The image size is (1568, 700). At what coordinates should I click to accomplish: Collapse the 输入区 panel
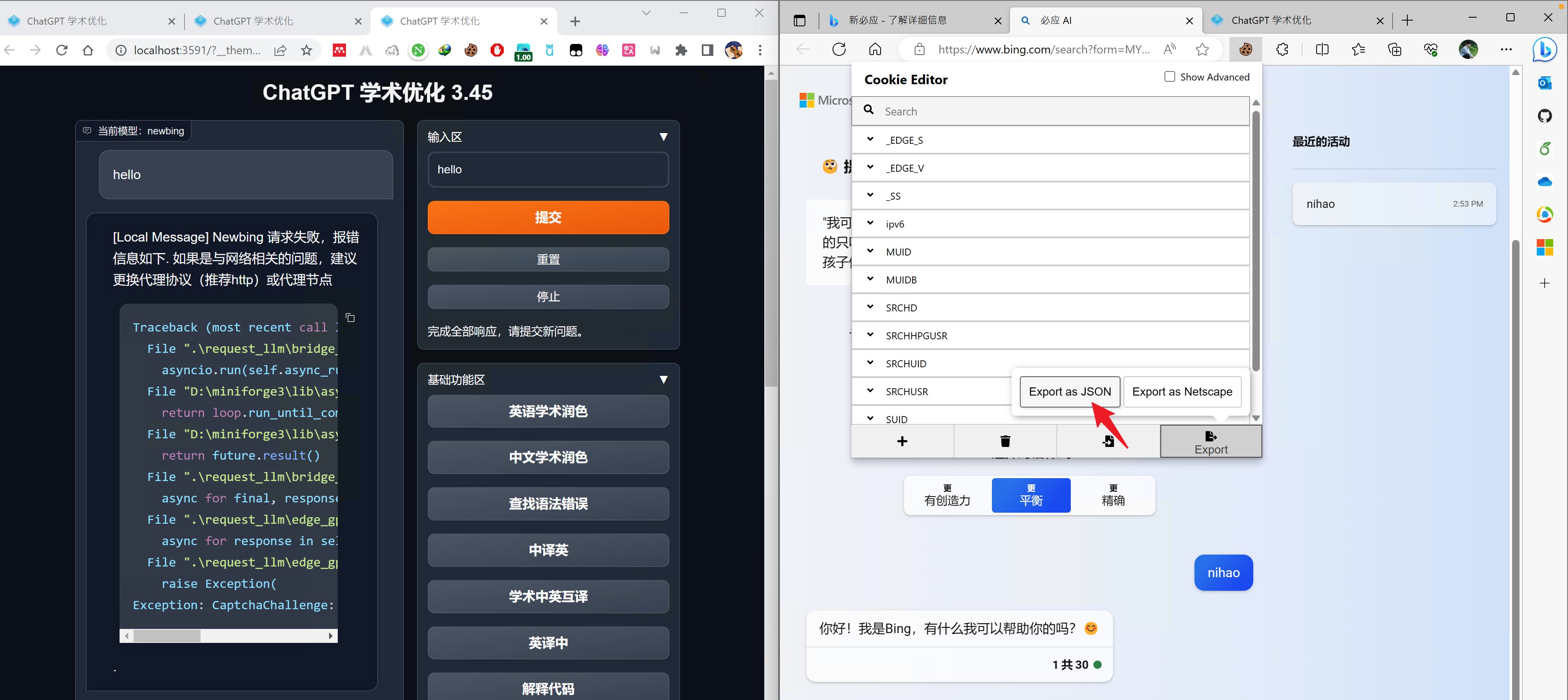pos(664,137)
